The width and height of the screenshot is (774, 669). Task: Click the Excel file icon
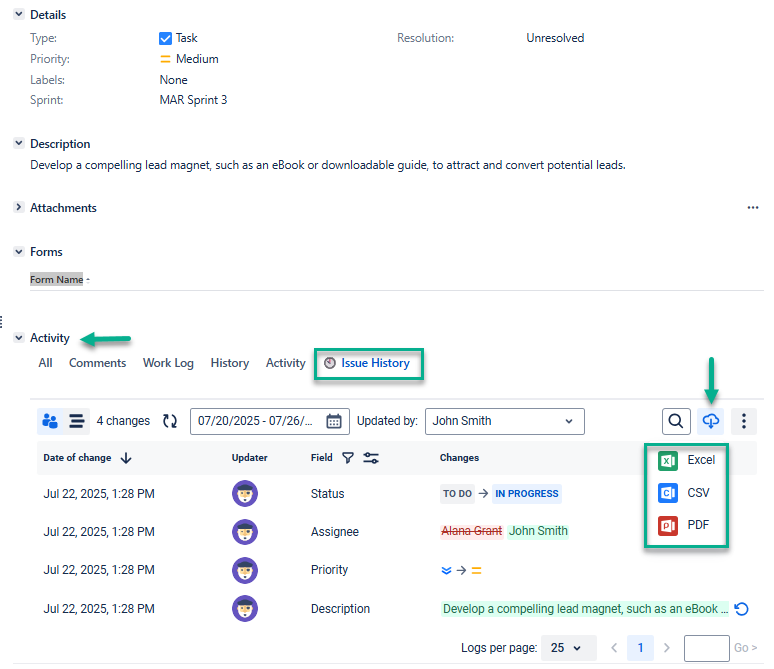tap(667, 461)
